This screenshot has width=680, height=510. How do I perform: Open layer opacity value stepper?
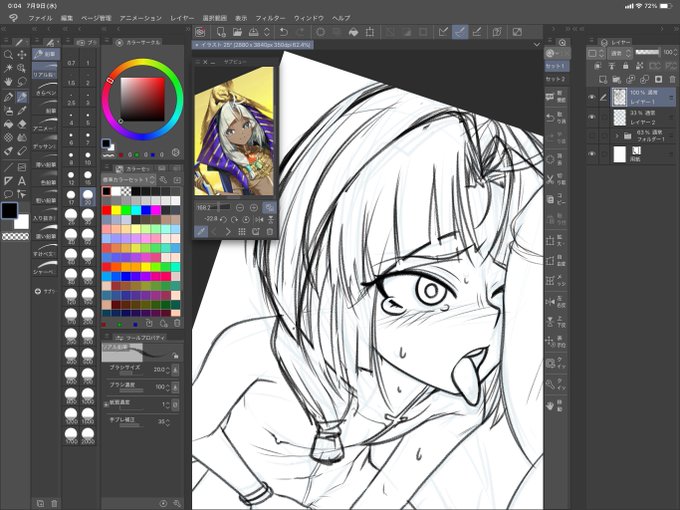click(x=676, y=53)
